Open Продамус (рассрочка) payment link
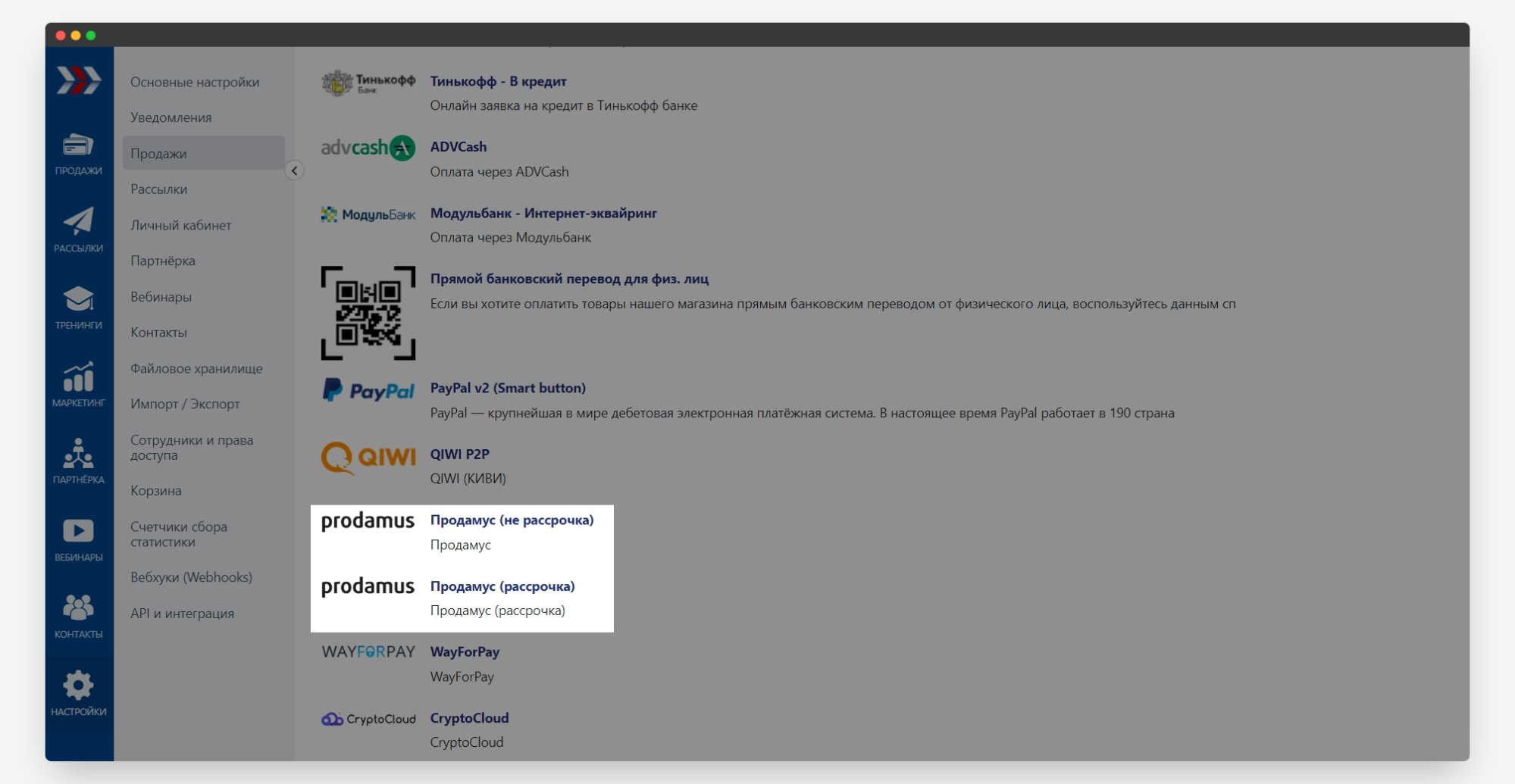 click(502, 586)
